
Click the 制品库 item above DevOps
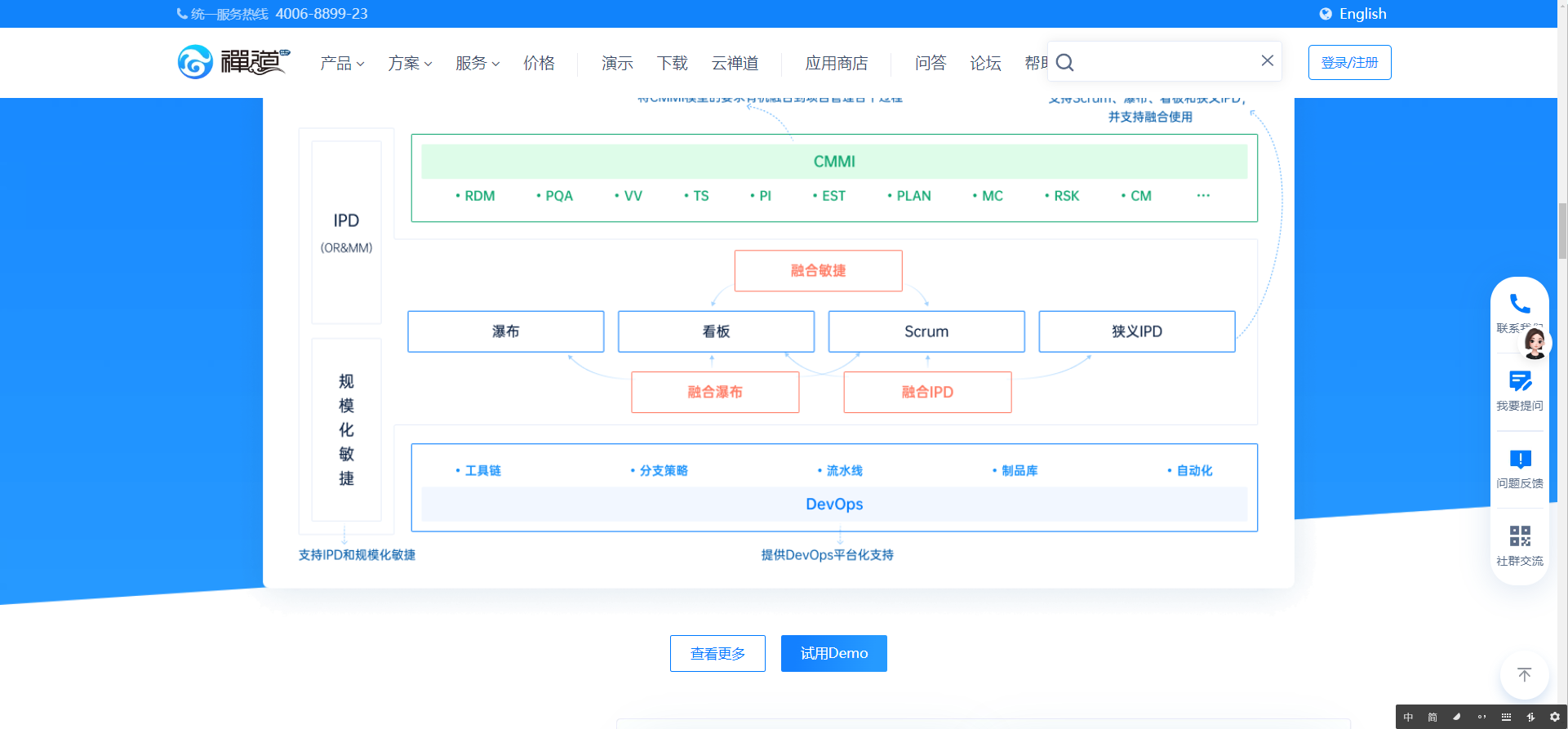coord(1015,471)
